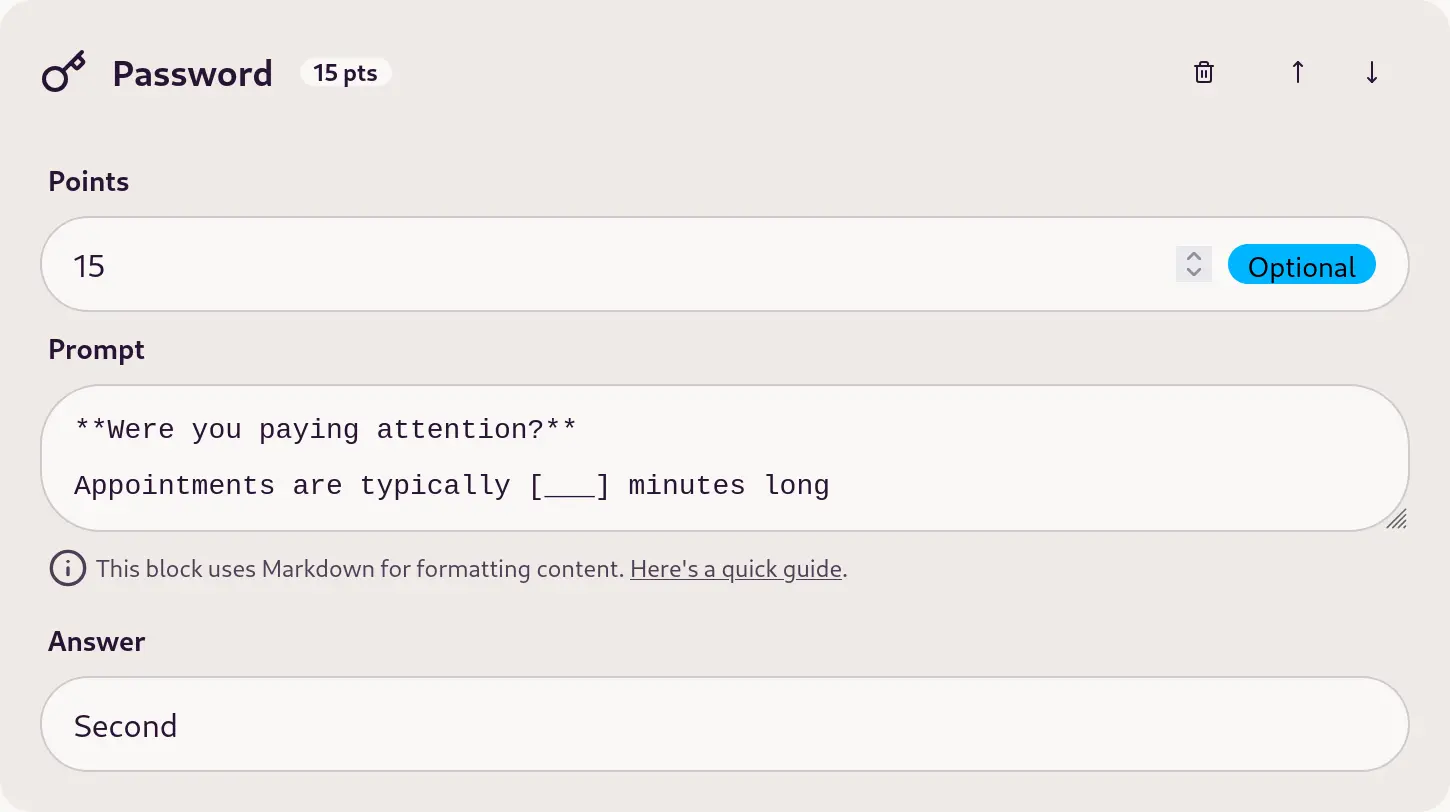Place cursor in "Were you paying attention" line

coord(325,430)
